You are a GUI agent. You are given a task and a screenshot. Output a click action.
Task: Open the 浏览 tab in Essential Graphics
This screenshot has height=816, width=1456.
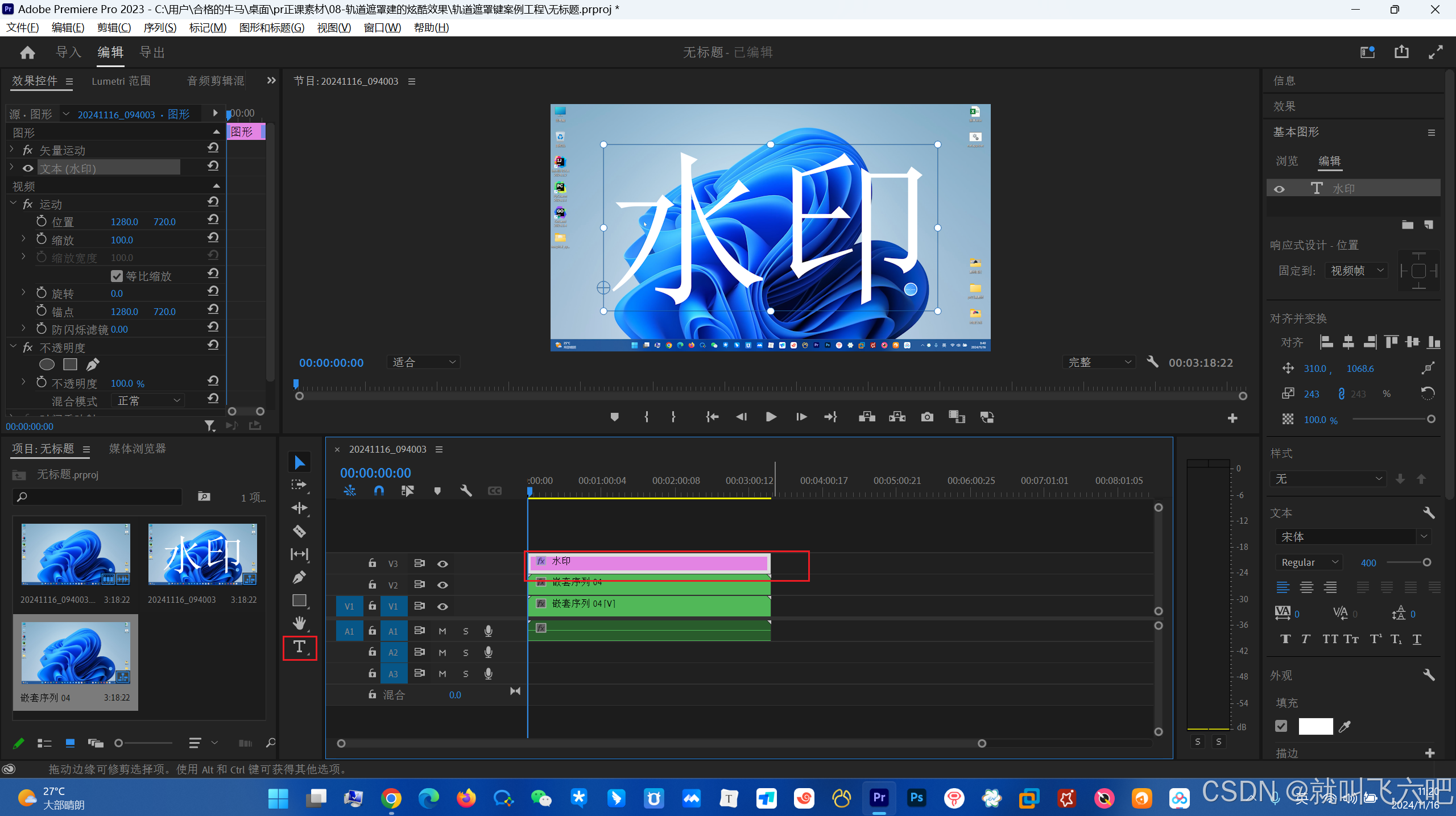[x=1287, y=161]
